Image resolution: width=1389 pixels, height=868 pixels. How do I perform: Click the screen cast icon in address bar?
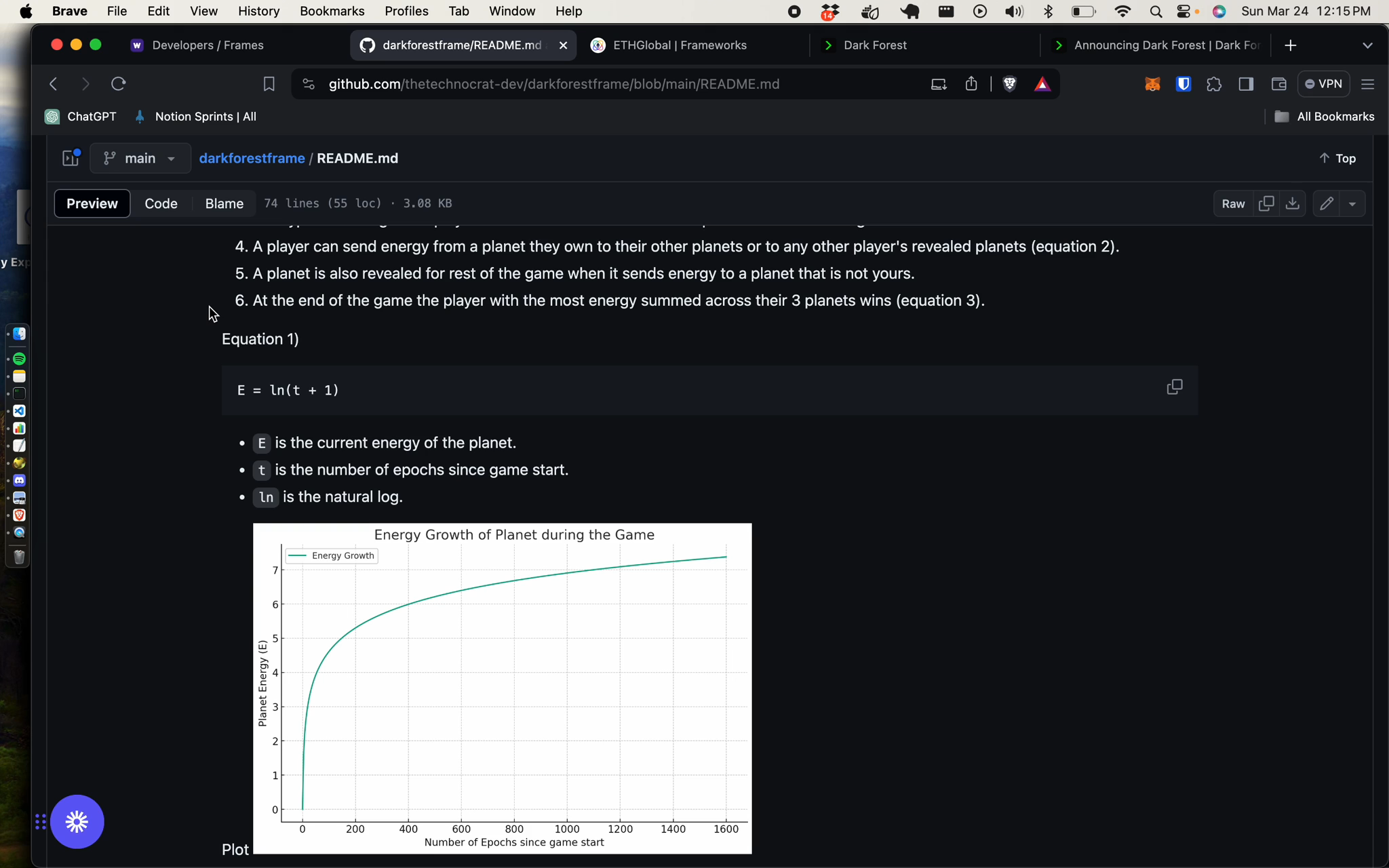click(x=939, y=84)
